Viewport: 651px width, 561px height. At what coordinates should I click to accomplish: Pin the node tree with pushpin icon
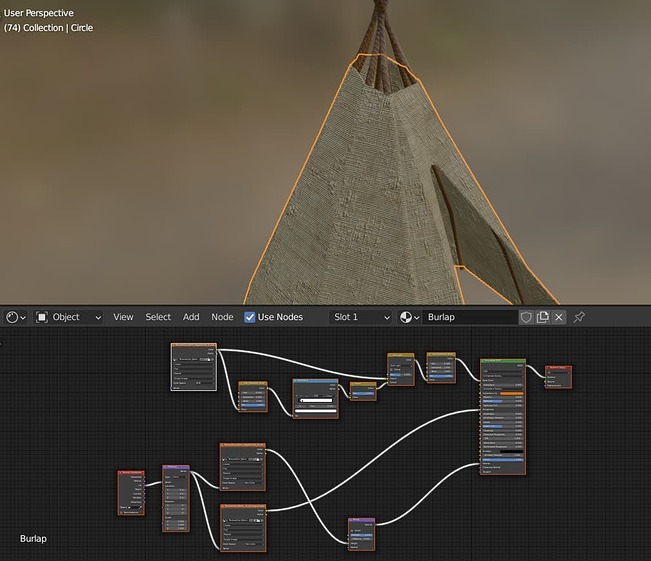[579, 317]
